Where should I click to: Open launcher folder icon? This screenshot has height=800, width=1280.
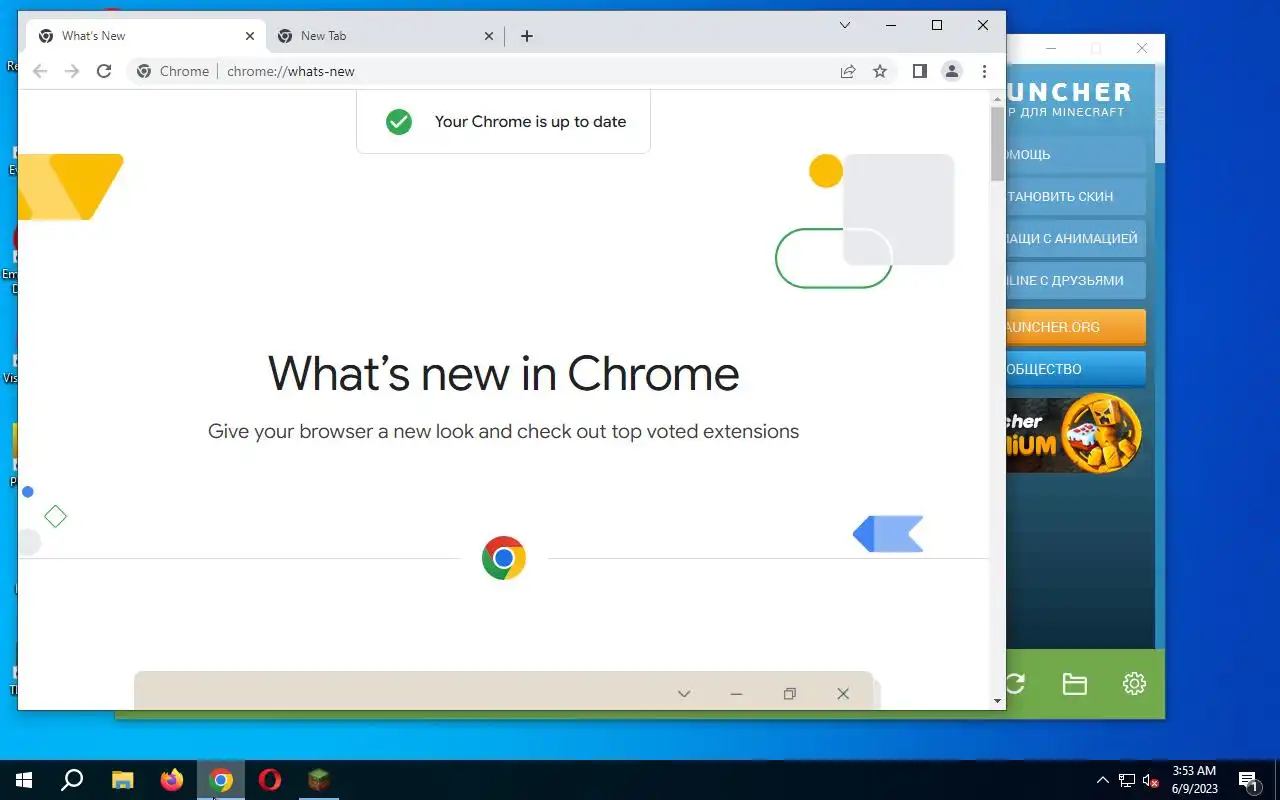[1075, 684]
